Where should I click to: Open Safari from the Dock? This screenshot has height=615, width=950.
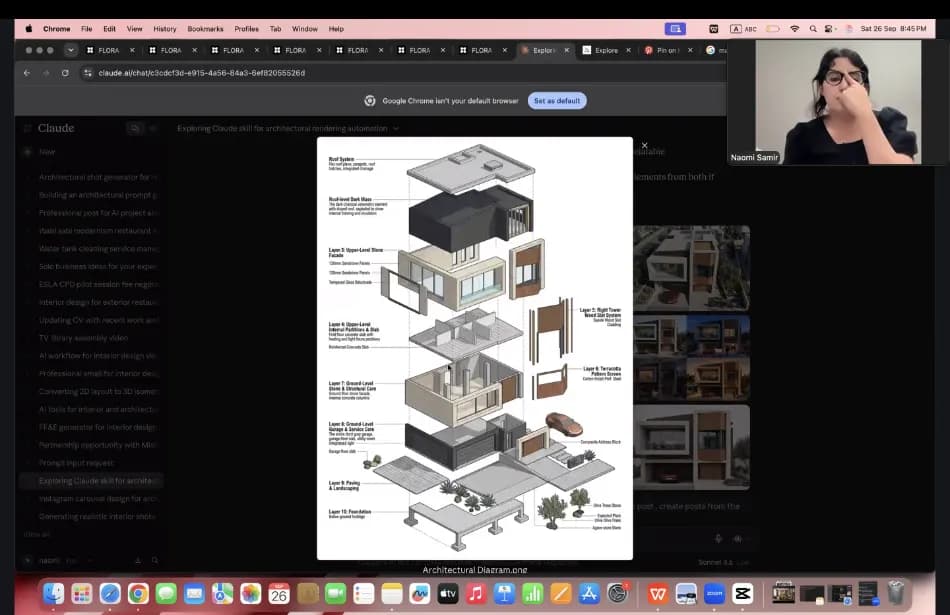click(110, 594)
